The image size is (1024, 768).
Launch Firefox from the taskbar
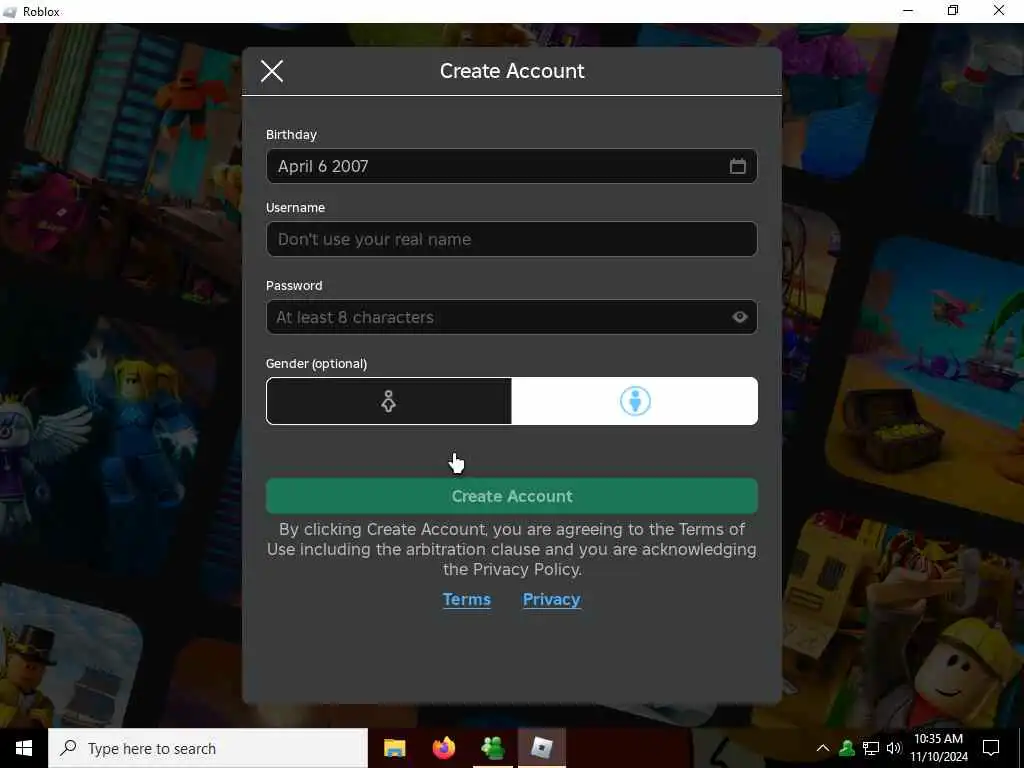coord(443,748)
